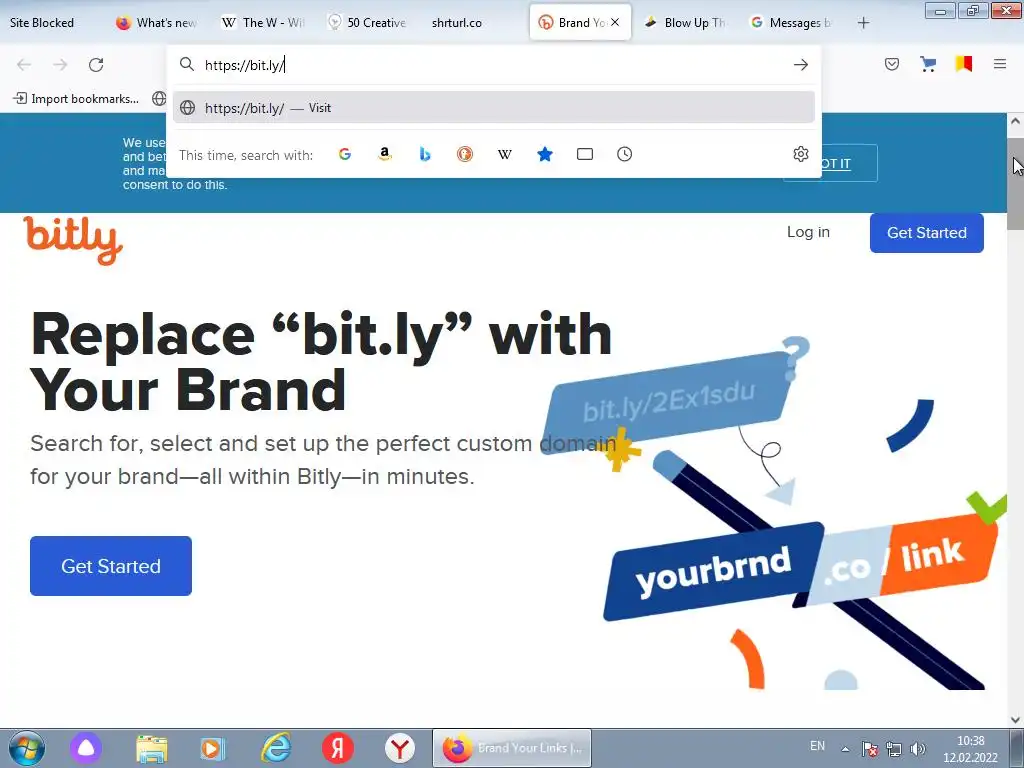The image size is (1024, 768).
Task: Click the scrollbar up arrow
Action: (x=1015, y=121)
